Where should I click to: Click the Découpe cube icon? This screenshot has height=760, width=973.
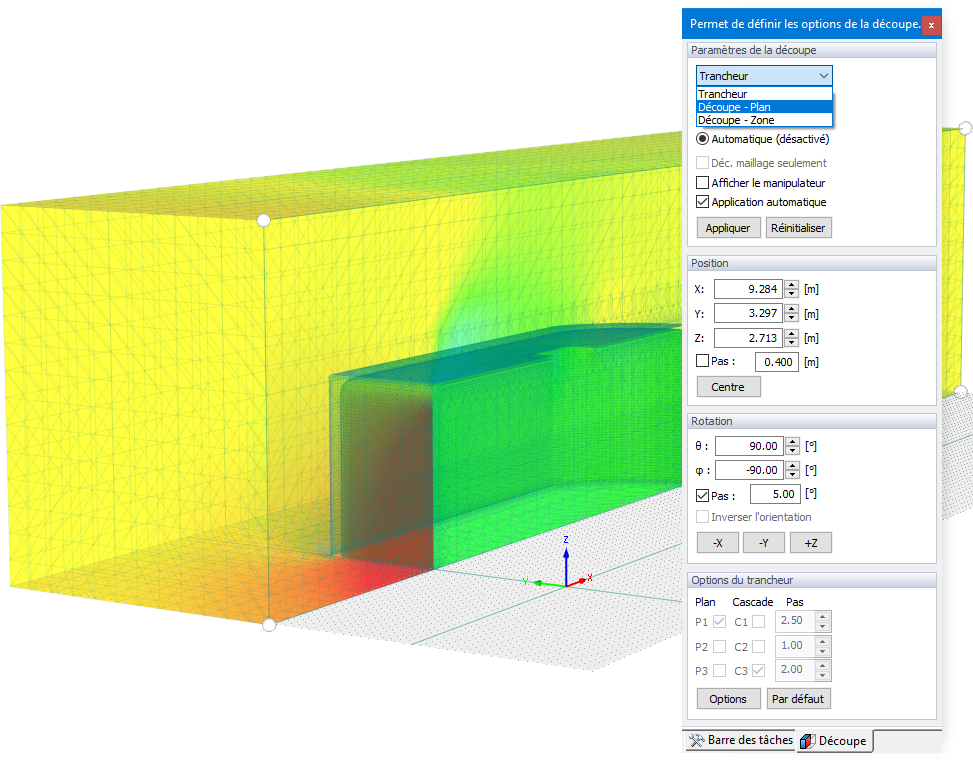click(x=807, y=741)
